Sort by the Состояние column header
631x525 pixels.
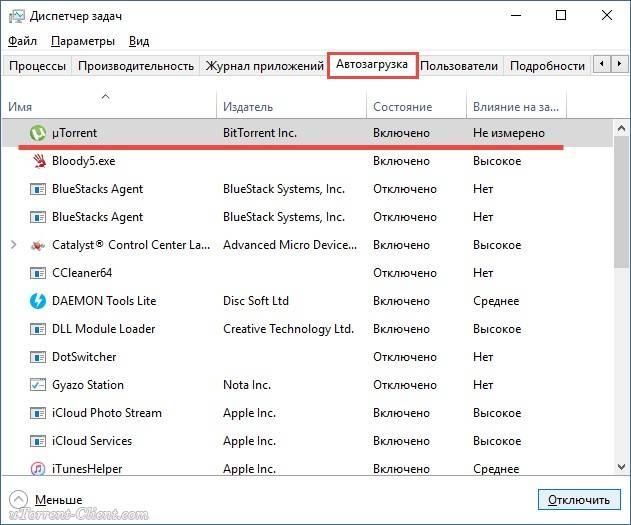pos(416,105)
